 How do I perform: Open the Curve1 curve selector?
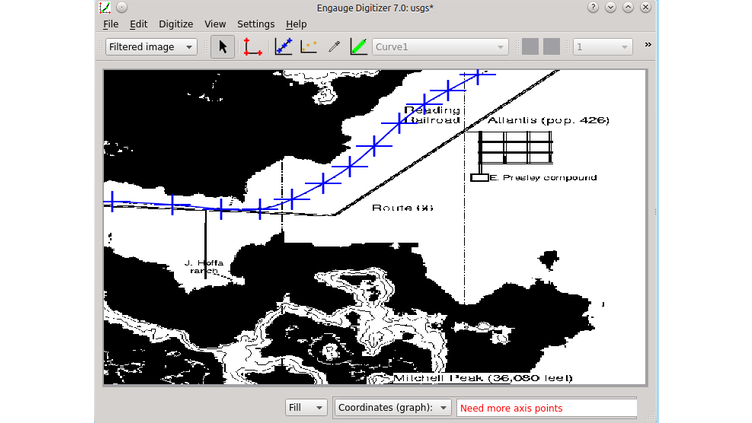tap(440, 47)
